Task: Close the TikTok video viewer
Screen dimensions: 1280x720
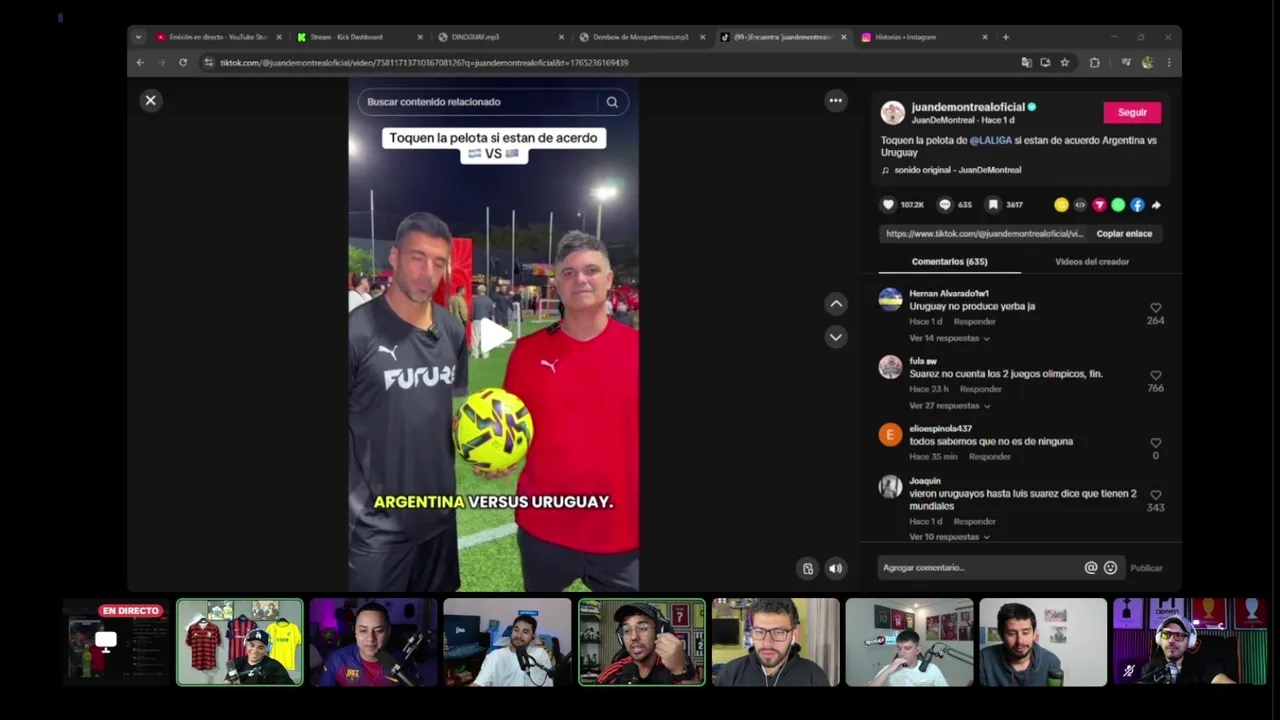Action: [151, 100]
